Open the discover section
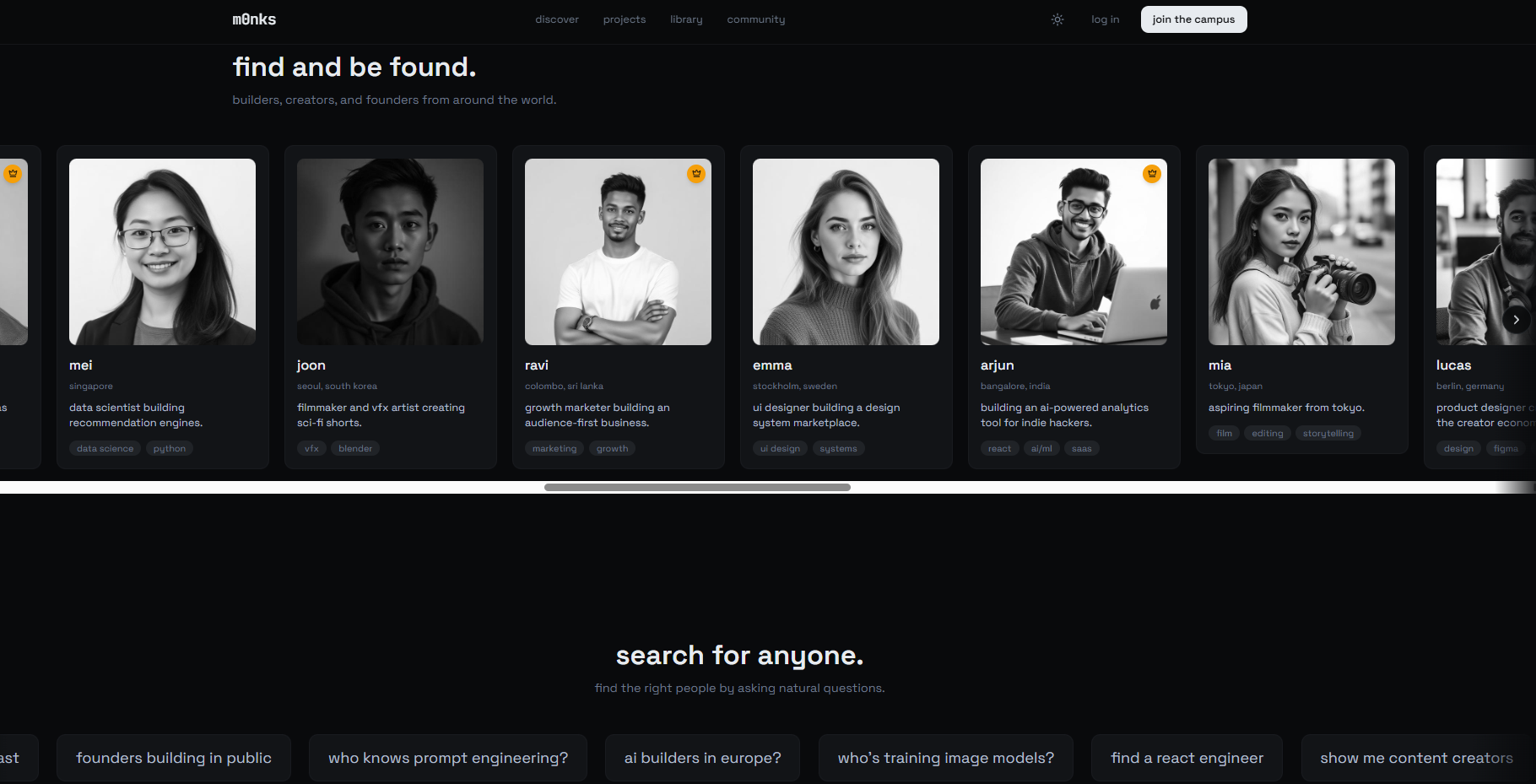 click(x=557, y=19)
